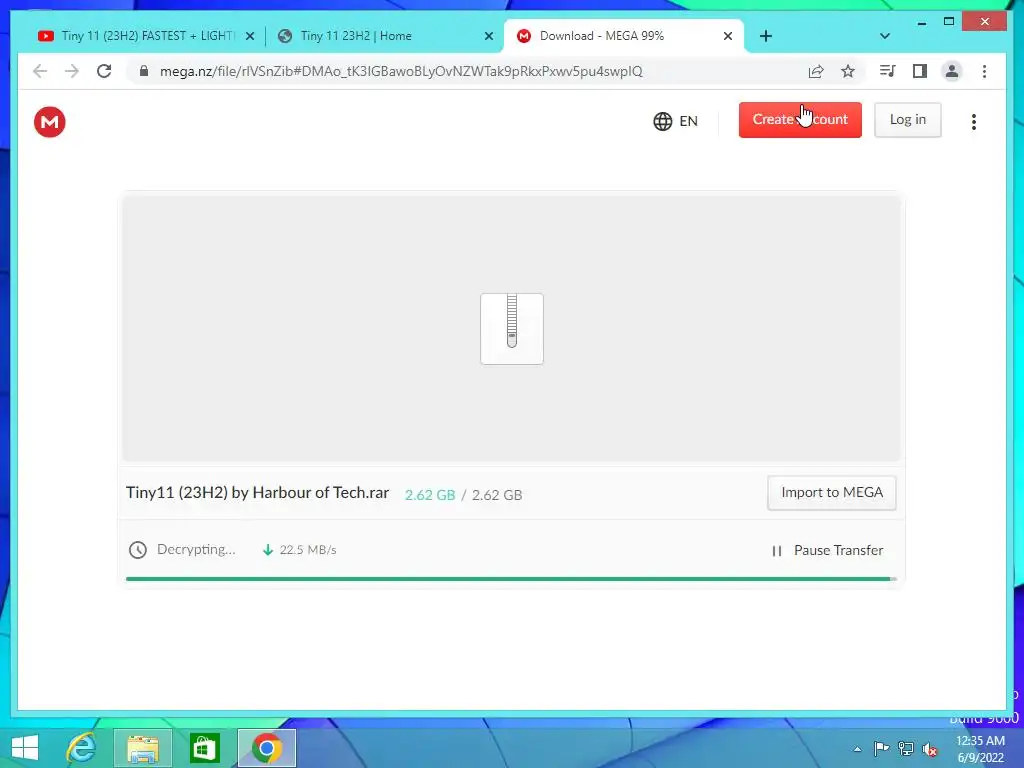Click the Log in button
This screenshot has height=768, width=1024.
point(908,120)
